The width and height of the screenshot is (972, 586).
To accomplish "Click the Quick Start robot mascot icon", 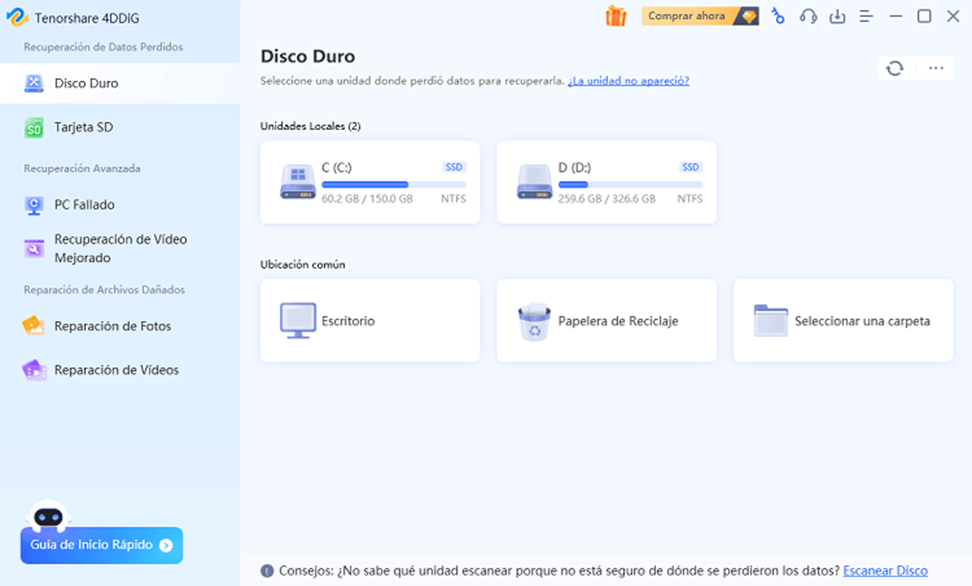I will pyautogui.click(x=48, y=514).
